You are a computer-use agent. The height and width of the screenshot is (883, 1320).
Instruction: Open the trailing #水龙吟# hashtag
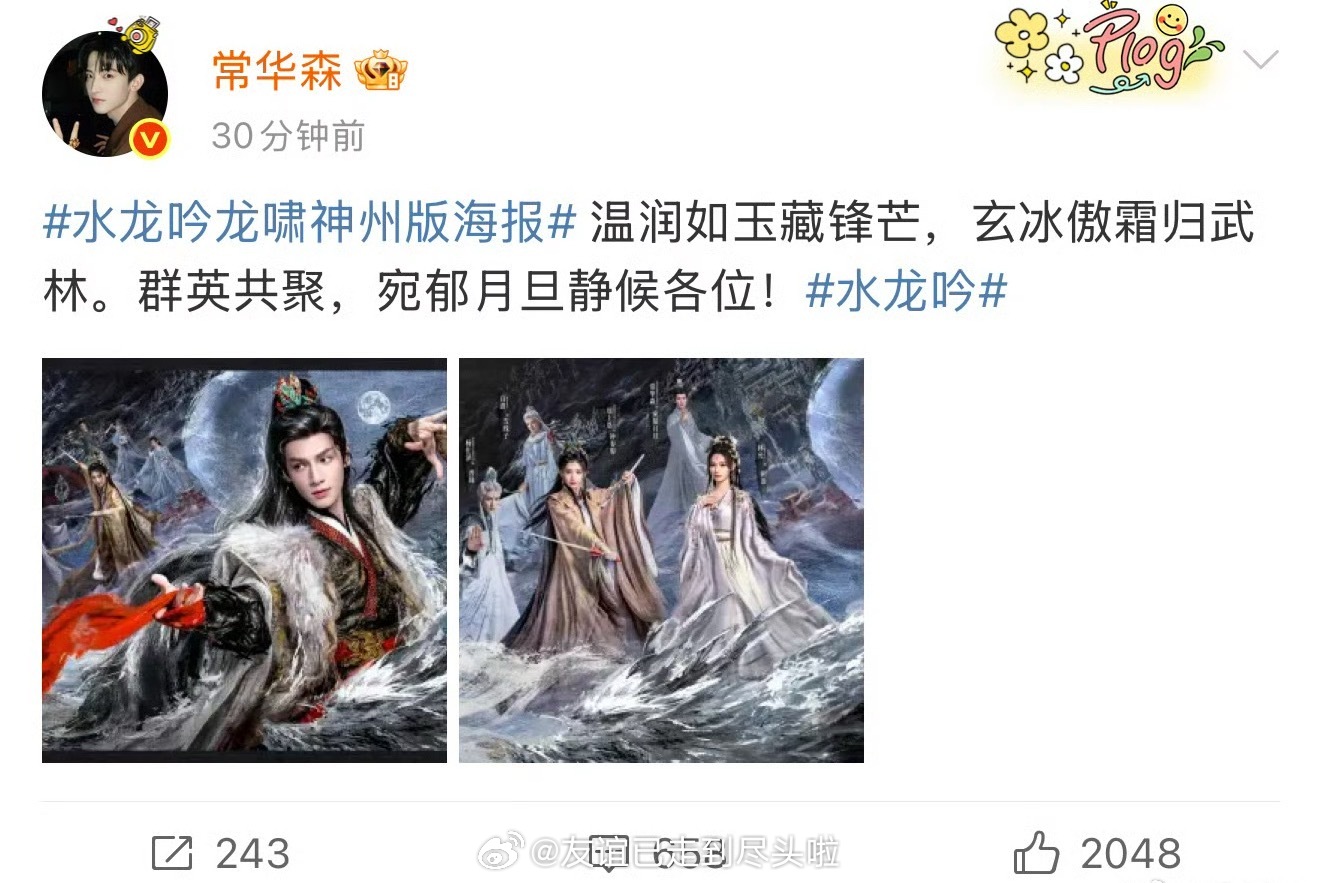[906, 292]
